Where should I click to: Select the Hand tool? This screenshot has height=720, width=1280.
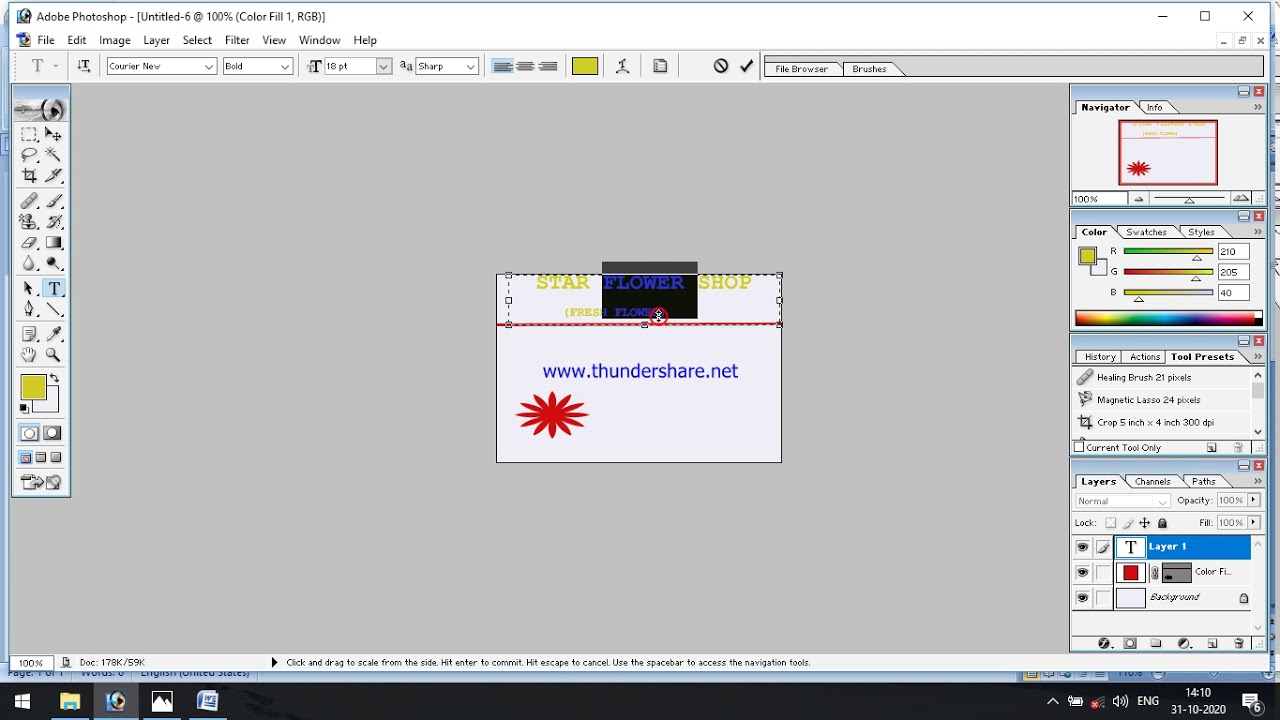tap(29, 355)
